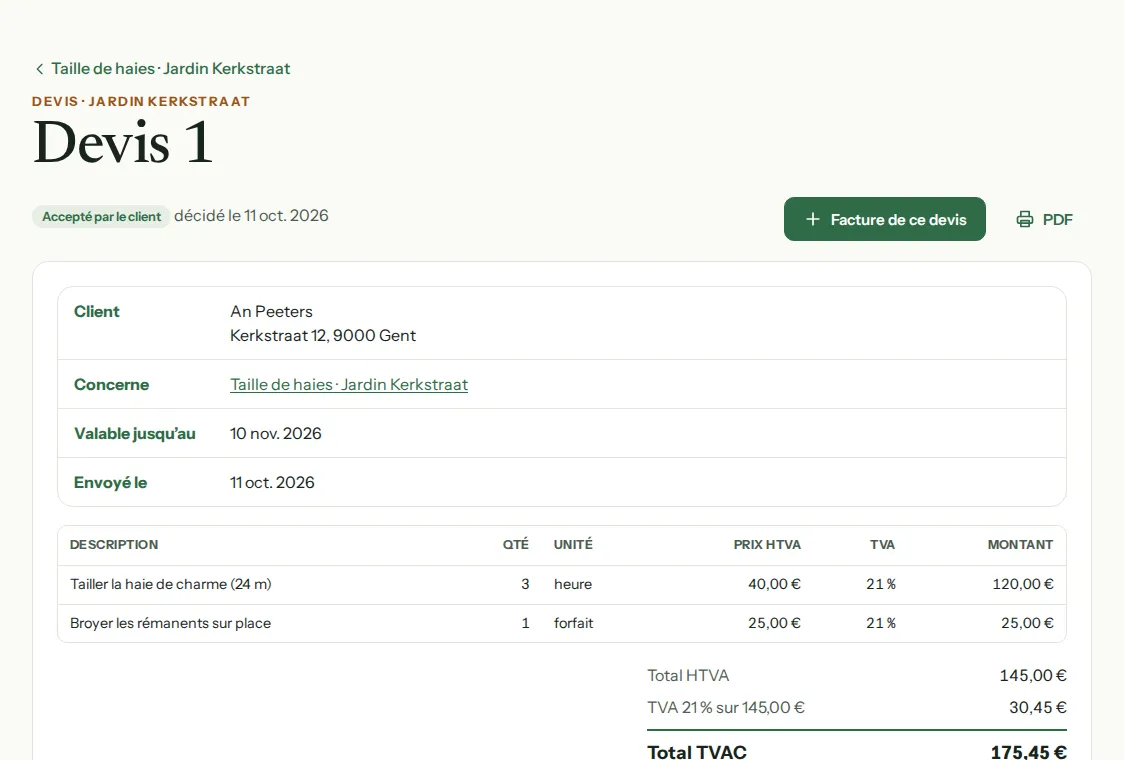
Task: Click the UNITÉ column header
Action: (573, 545)
